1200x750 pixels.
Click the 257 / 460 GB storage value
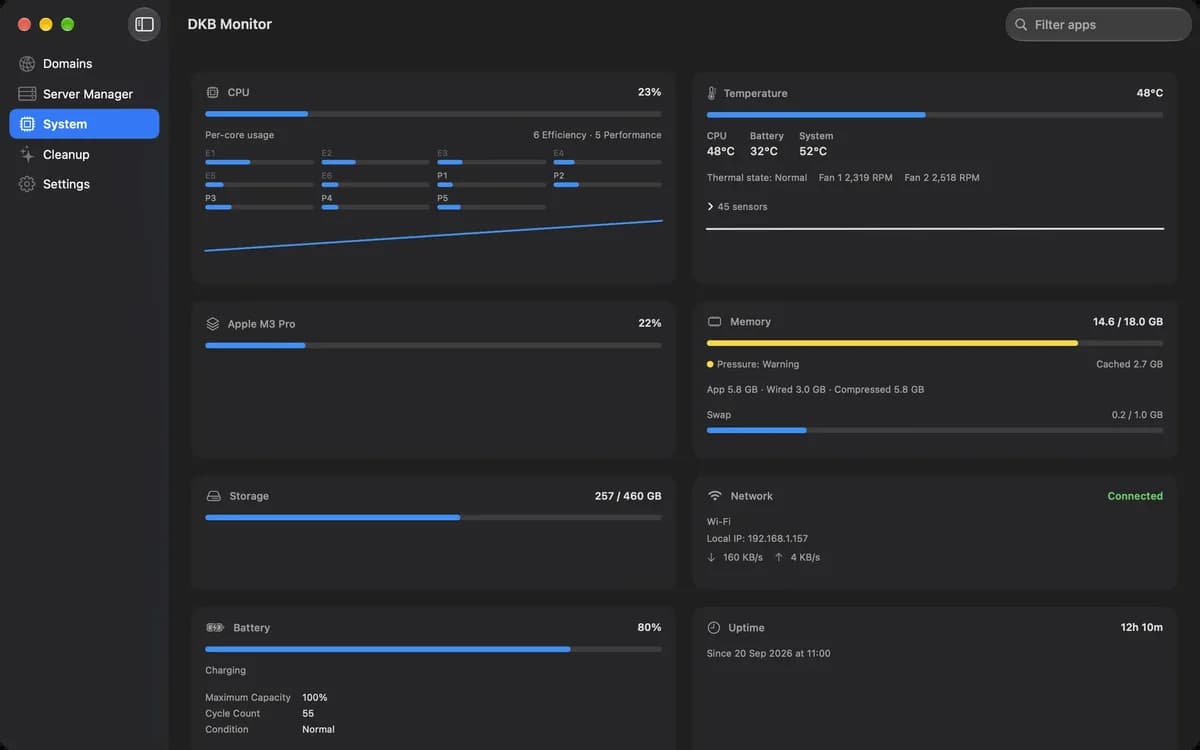point(628,496)
